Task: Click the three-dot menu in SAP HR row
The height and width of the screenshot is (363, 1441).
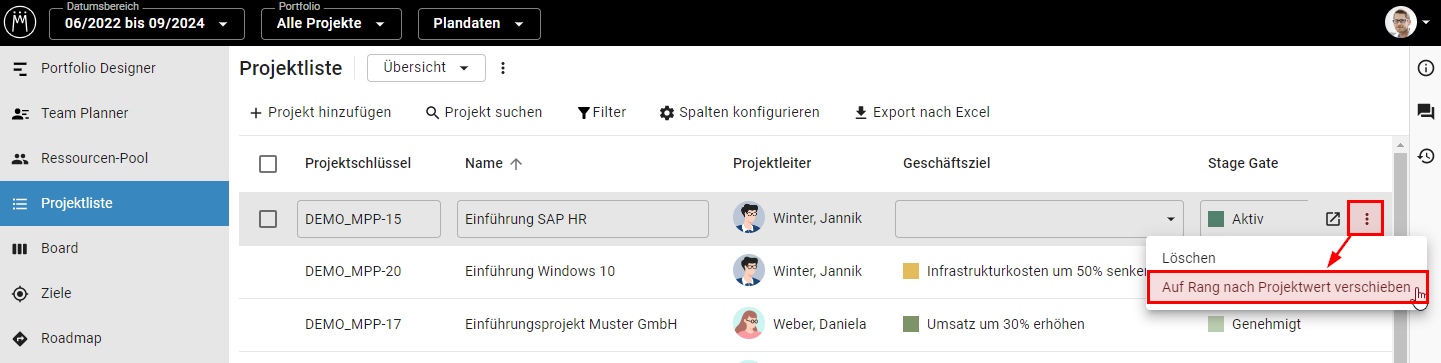Action: click(1366, 219)
